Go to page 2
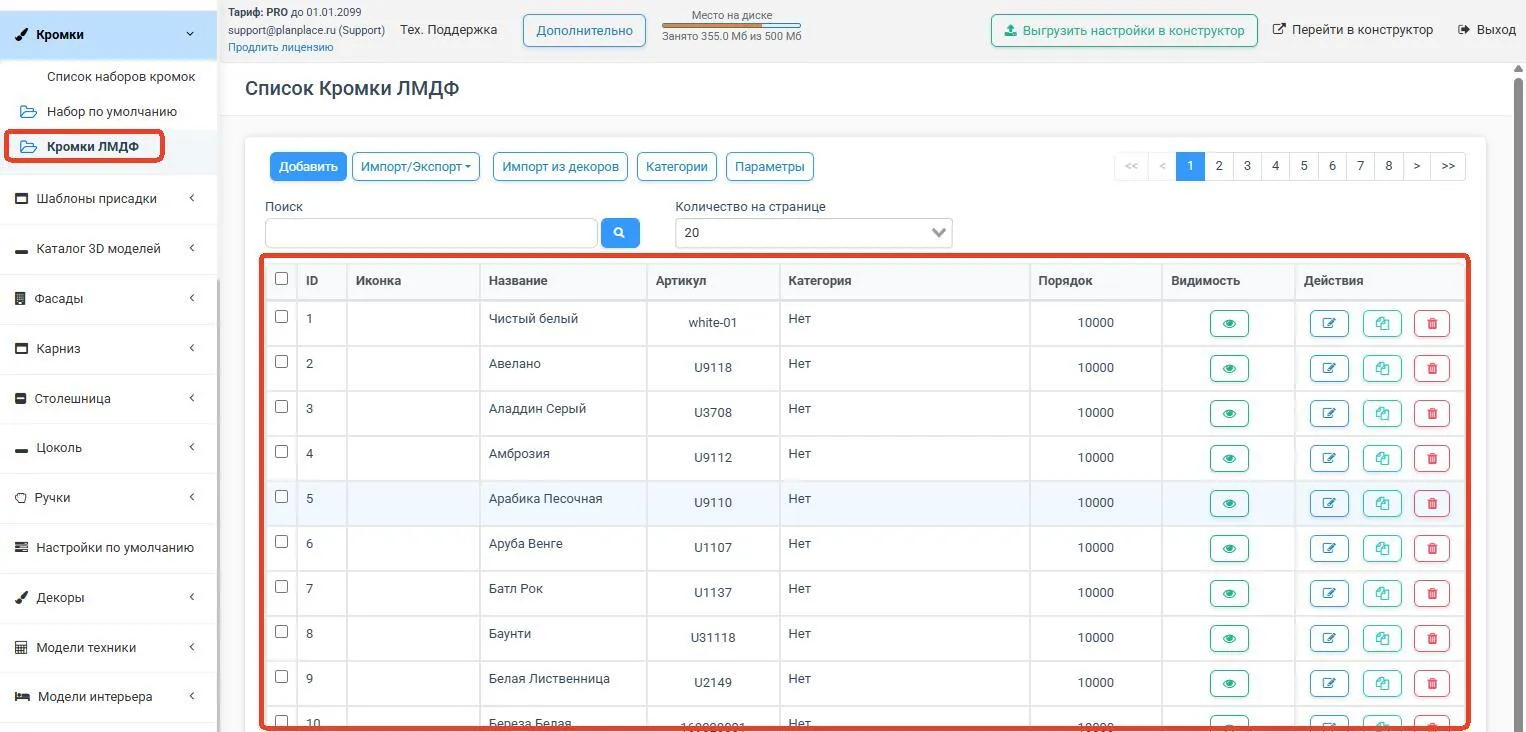 click(1218, 167)
